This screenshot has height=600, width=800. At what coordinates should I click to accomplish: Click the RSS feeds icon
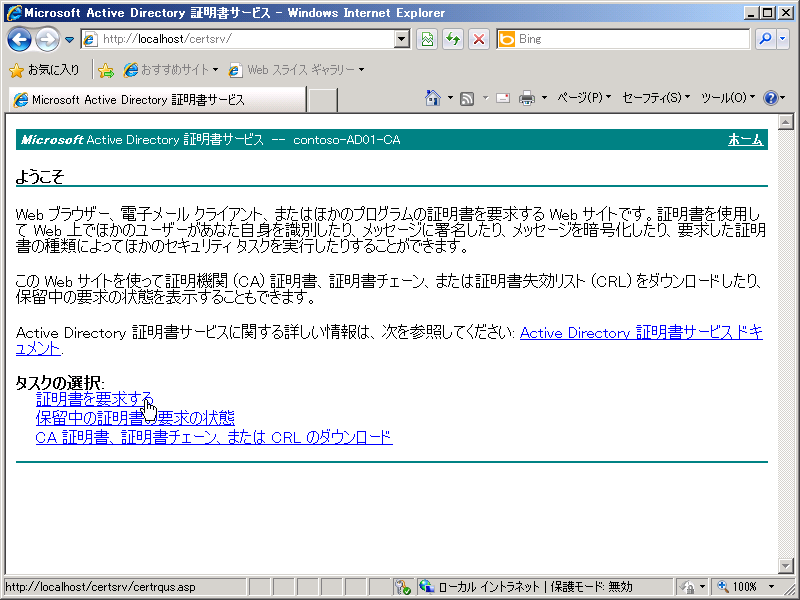pyautogui.click(x=467, y=98)
